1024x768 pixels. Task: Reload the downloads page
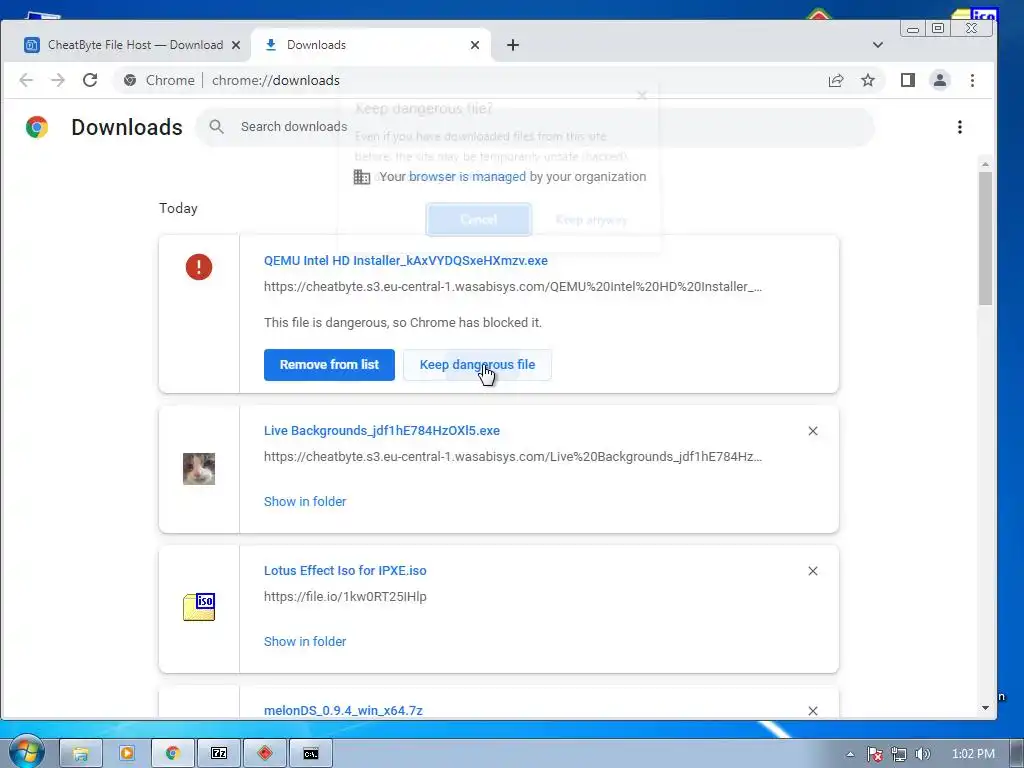point(90,80)
